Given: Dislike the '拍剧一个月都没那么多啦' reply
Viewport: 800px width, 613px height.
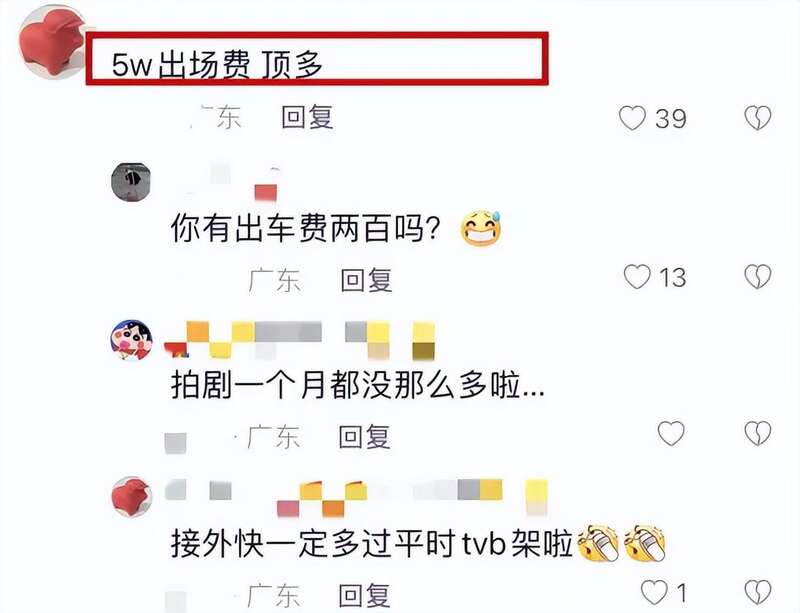Looking at the screenshot, I should pyautogui.click(x=758, y=433).
